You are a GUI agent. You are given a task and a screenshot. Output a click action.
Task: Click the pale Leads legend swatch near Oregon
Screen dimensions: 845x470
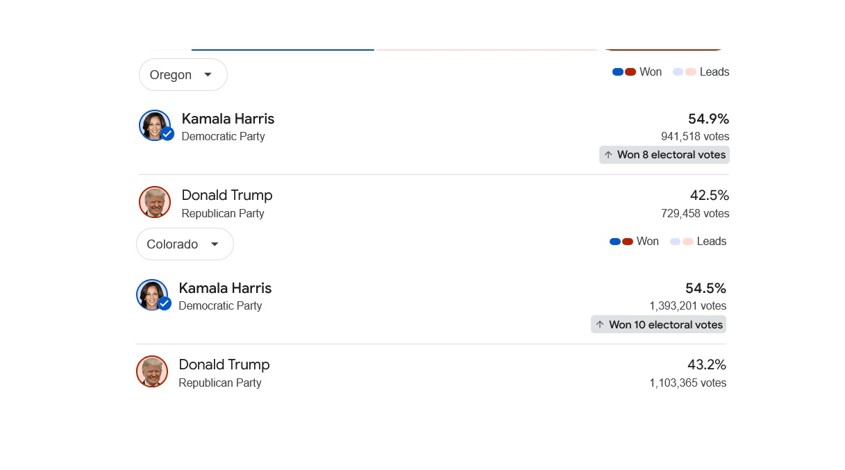684,72
